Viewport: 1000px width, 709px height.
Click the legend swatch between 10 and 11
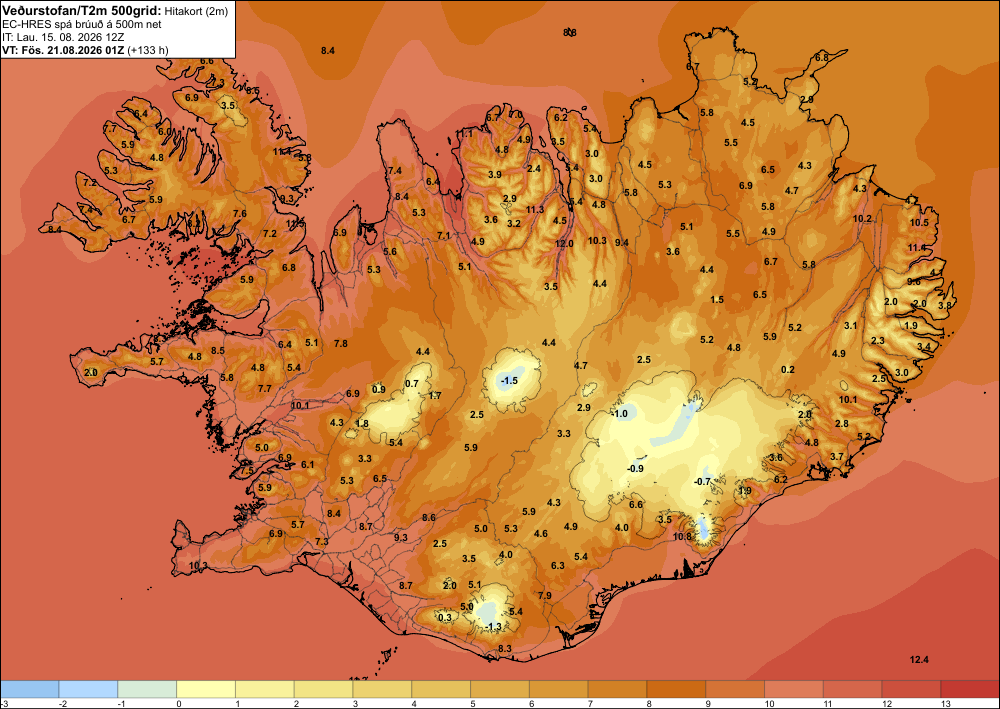[x=794, y=690]
